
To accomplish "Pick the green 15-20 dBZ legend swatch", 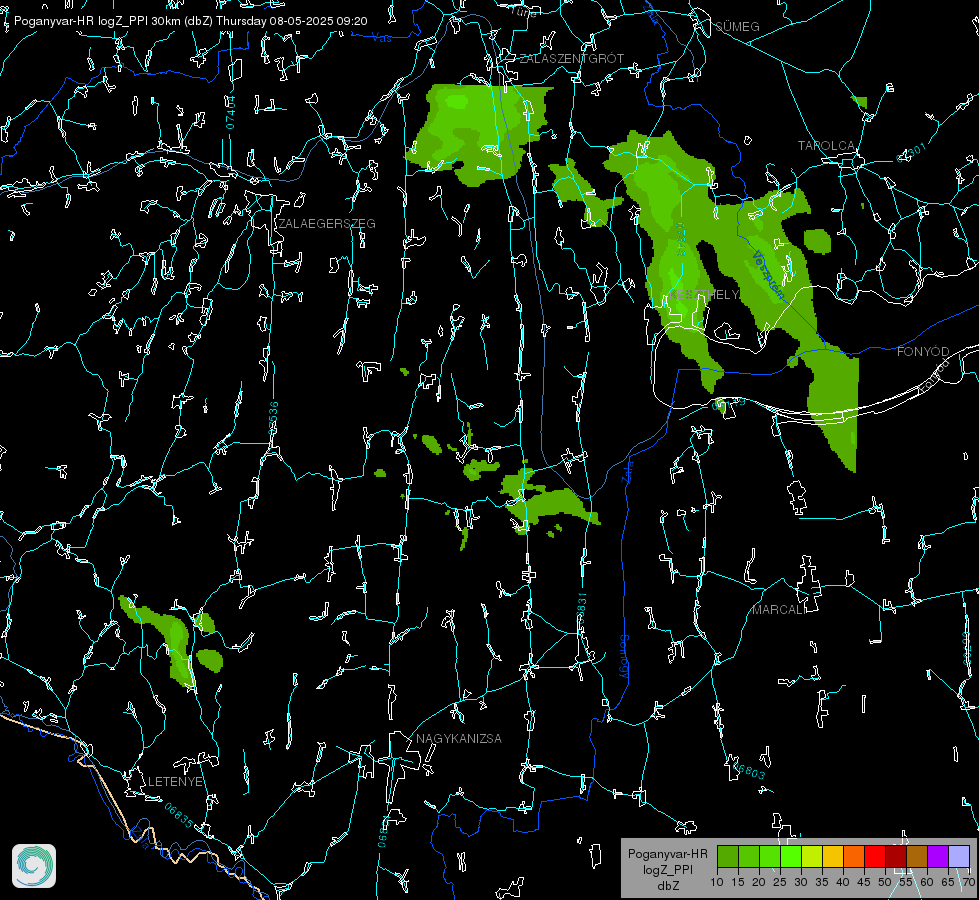I will 749,856.
